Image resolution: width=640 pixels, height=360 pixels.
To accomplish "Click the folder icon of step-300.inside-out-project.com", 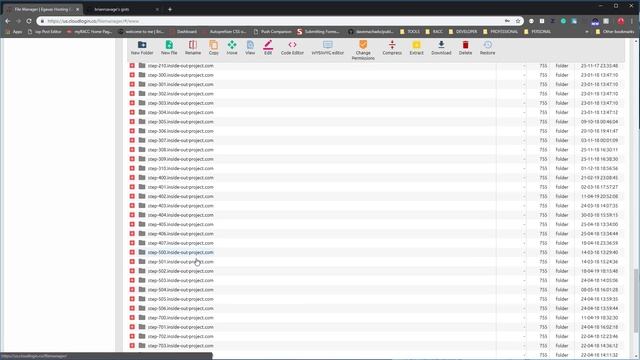I will 142,75.
